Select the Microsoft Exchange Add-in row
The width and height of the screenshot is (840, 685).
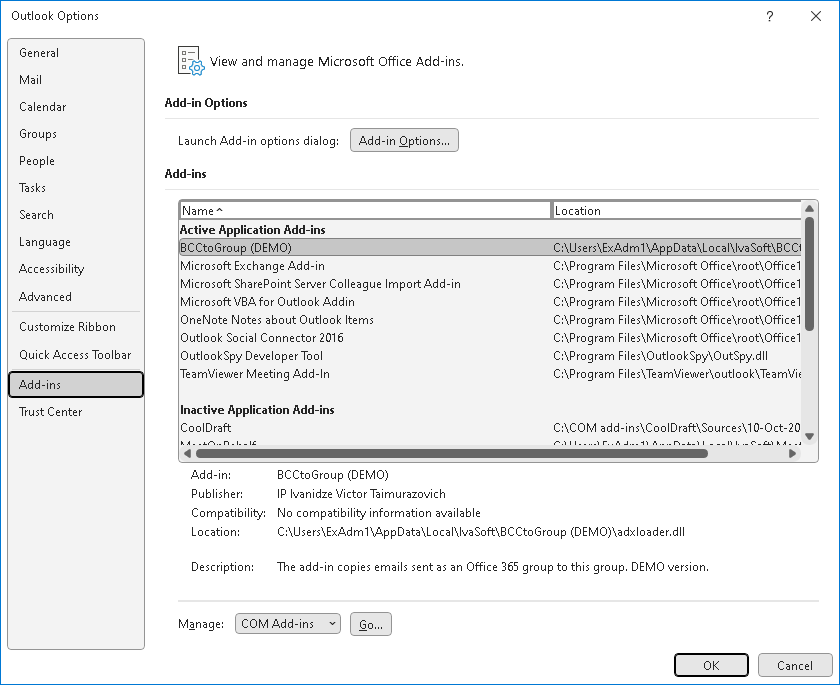point(490,266)
